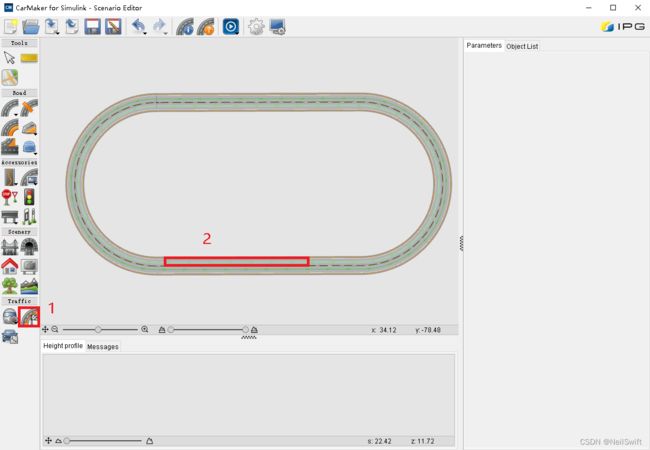This screenshot has height=450, width=650.
Task: Expand the undo arrow dropdown
Action: (x=145, y=33)
